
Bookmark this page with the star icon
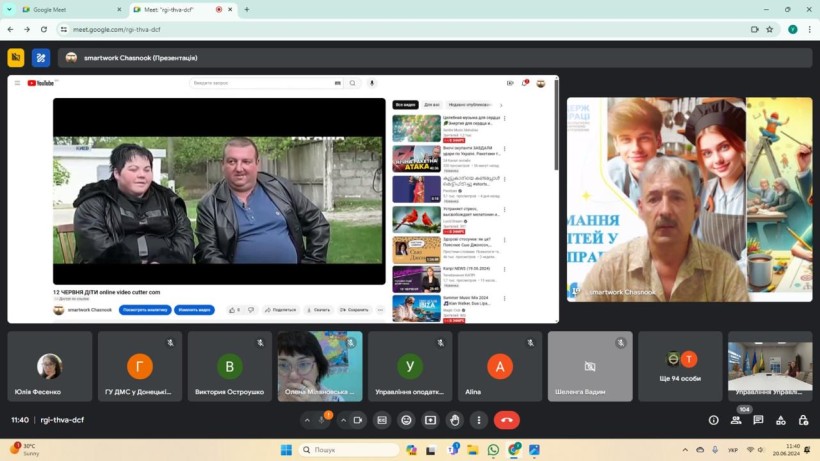(770, 29)
